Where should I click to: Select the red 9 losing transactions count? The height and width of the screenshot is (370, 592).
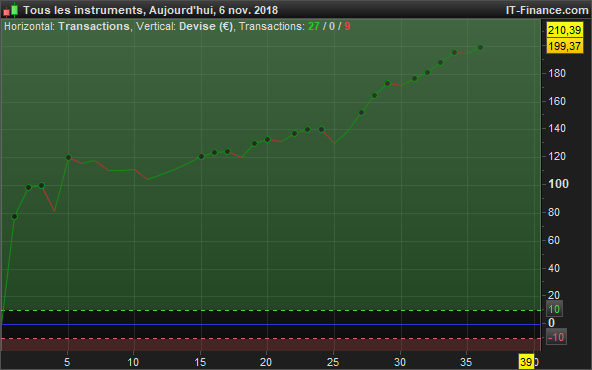pos(347,26)
